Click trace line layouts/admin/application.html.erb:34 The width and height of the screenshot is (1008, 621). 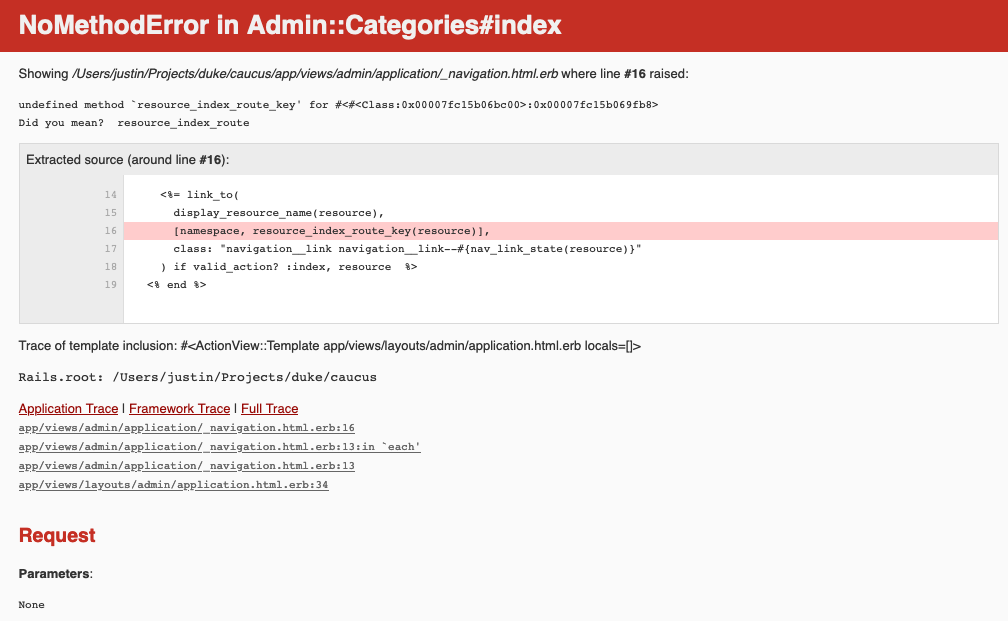(x=174, y=485)
